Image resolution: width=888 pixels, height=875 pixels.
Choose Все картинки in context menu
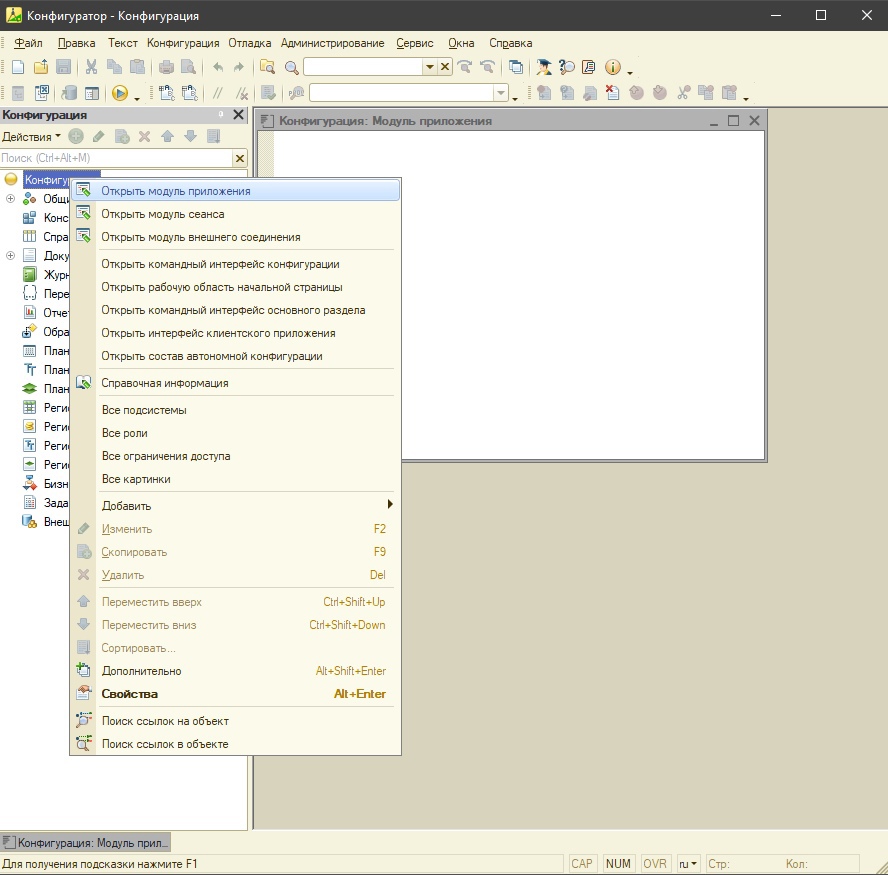[235, 479]
